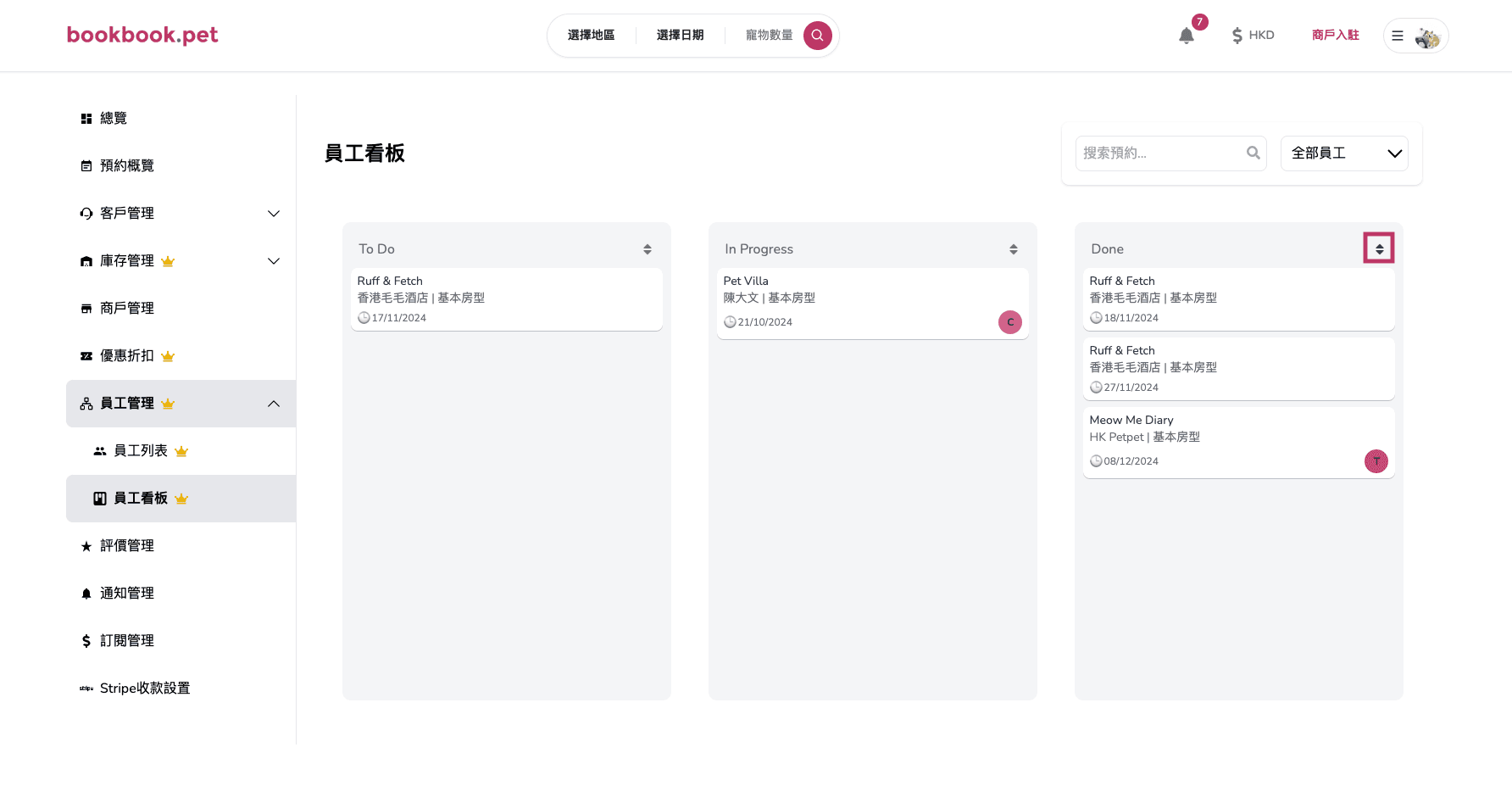Change currency from HKD
1512x792 pixels.
coord(1253,36)
